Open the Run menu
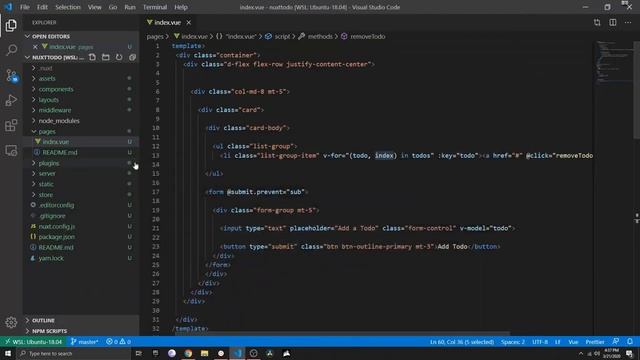 [x=130, y=7]
